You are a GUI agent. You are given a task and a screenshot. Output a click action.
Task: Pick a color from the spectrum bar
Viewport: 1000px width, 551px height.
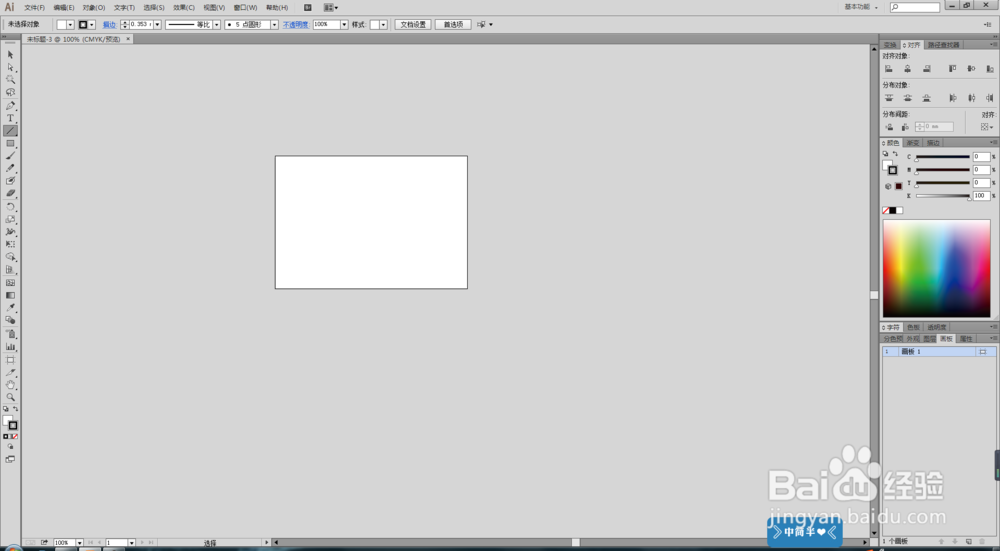(936, 268)
